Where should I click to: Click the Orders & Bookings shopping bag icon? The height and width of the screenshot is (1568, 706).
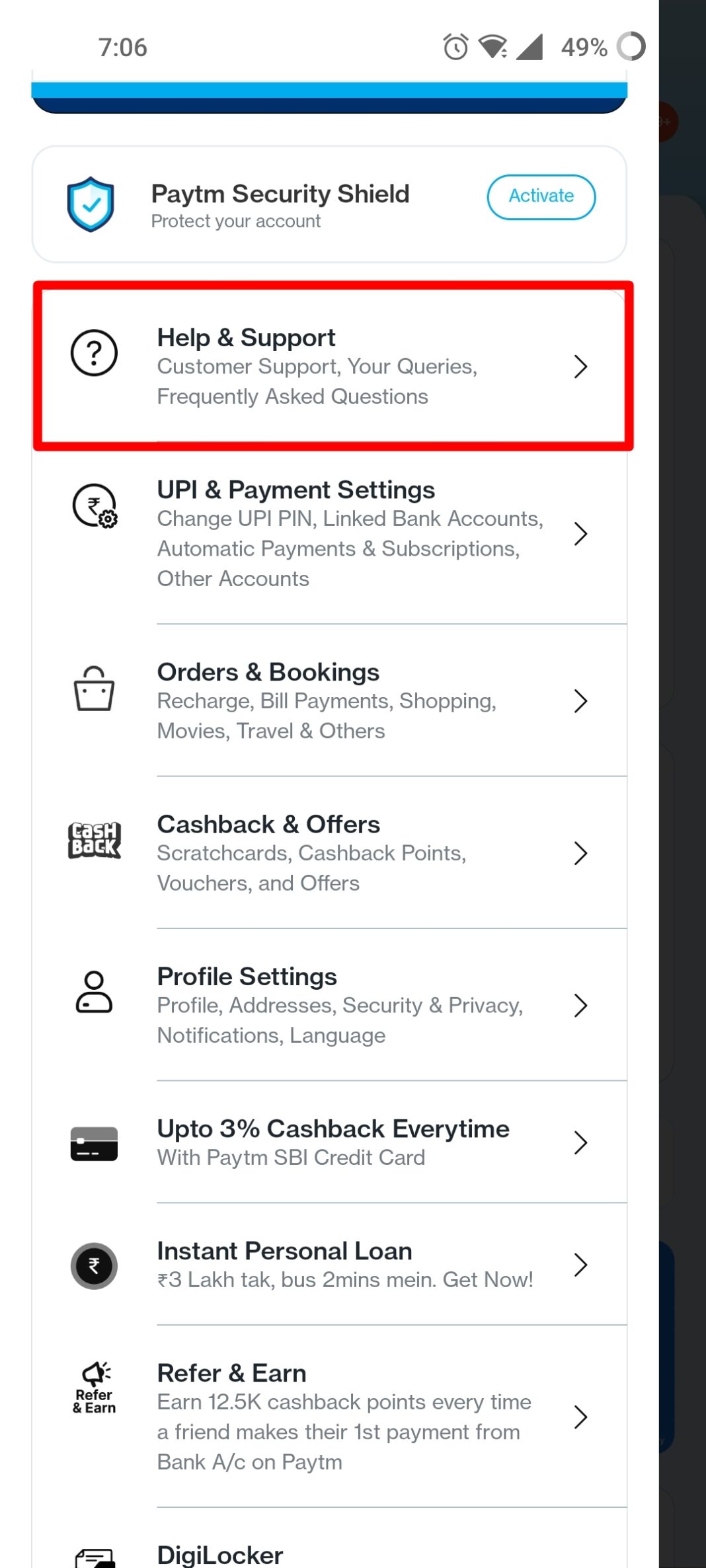point(93,689)
